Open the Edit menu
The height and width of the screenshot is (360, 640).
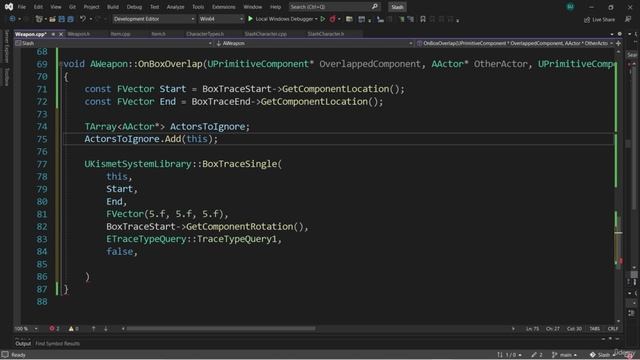tap(38, 7)
